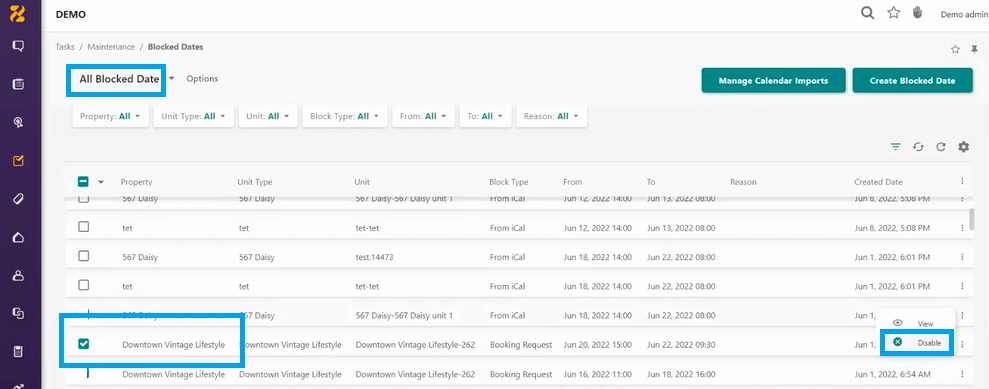This screenshot has height=389, width=989.
Task: Sort by the Block Type column header
Action: 508,182
